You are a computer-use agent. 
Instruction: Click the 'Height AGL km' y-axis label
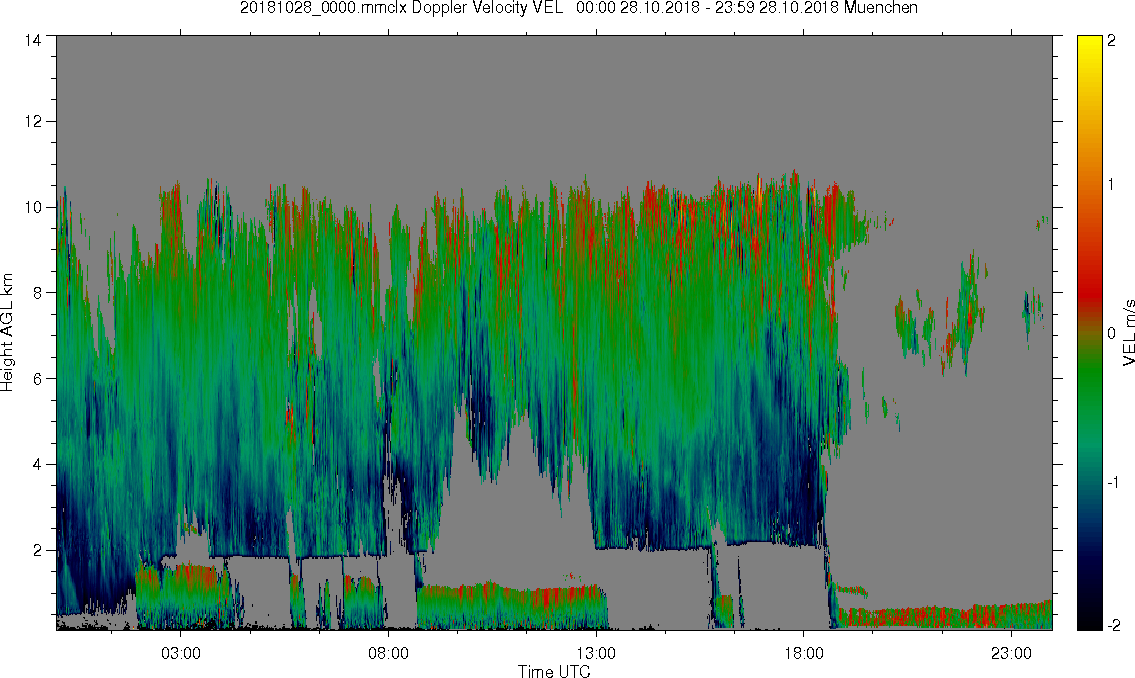coord(8,333)
